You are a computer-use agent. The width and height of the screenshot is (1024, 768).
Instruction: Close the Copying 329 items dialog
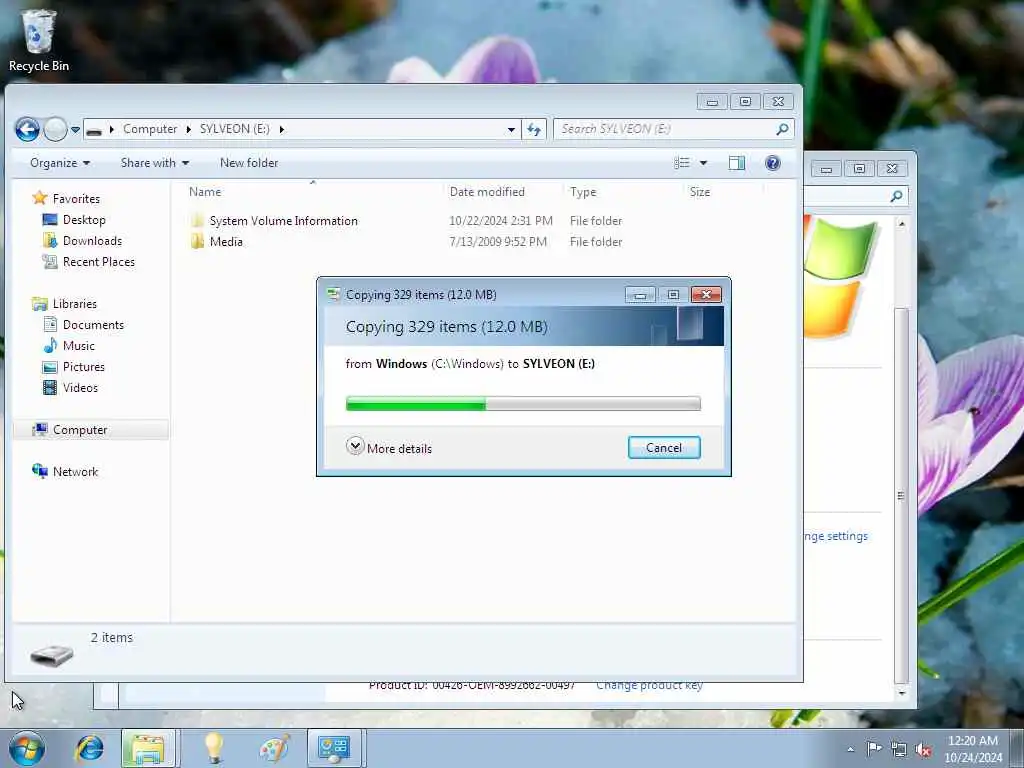tap(706, 295)
